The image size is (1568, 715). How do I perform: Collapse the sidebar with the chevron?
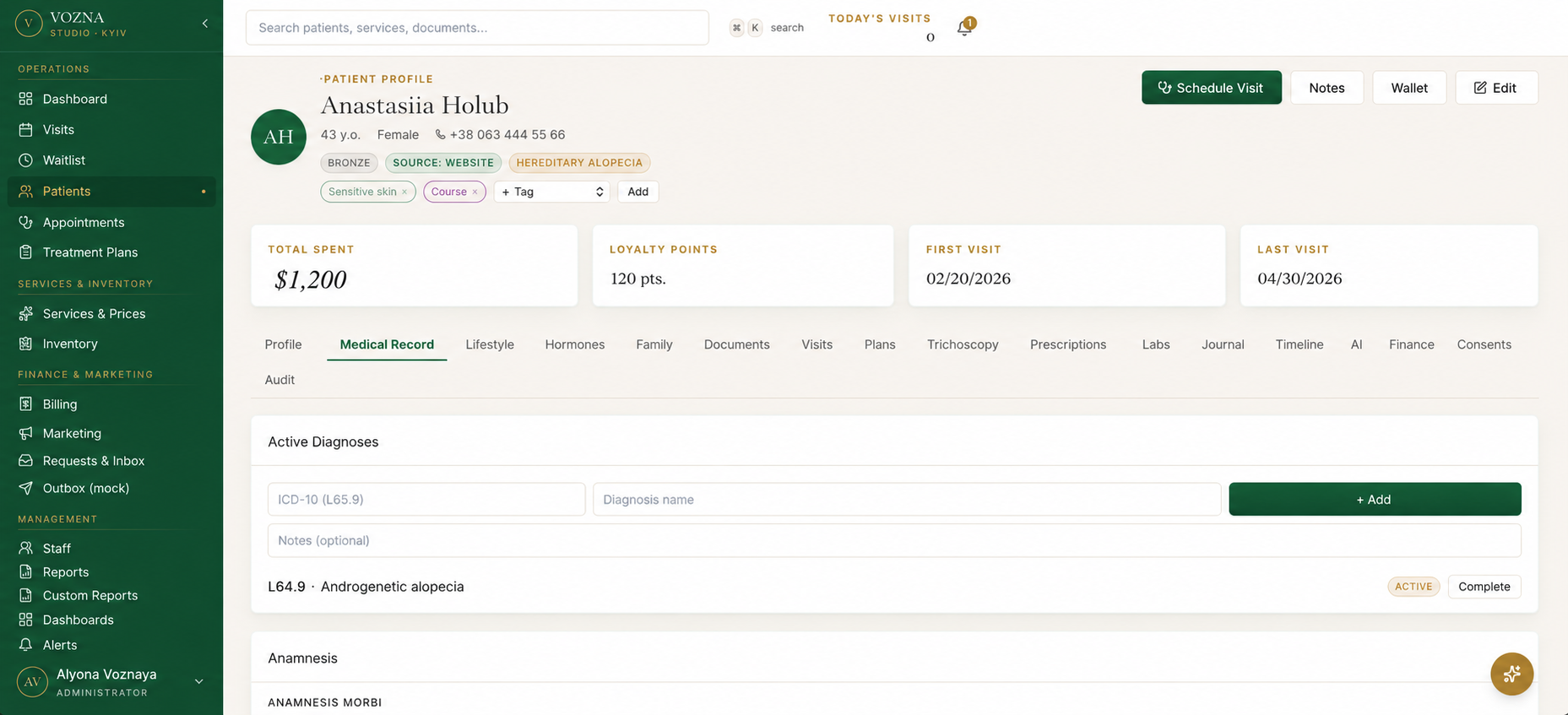pyautogui.click(x=205, y=24)
